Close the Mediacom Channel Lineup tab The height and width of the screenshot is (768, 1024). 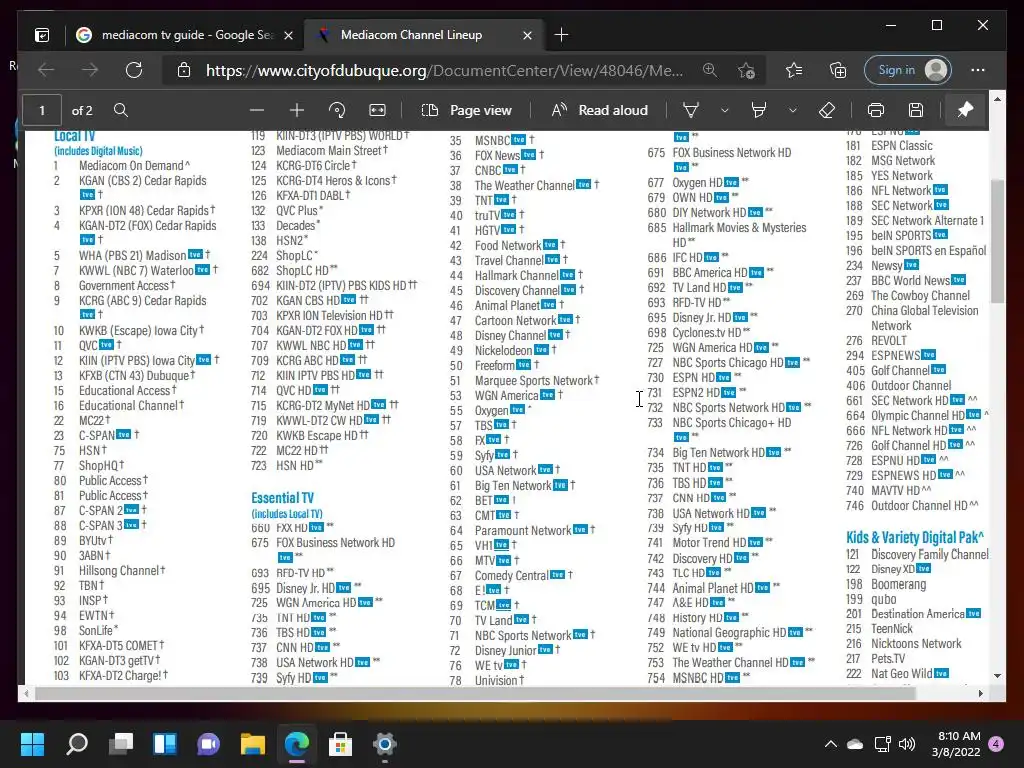click(x=527, y=35)
